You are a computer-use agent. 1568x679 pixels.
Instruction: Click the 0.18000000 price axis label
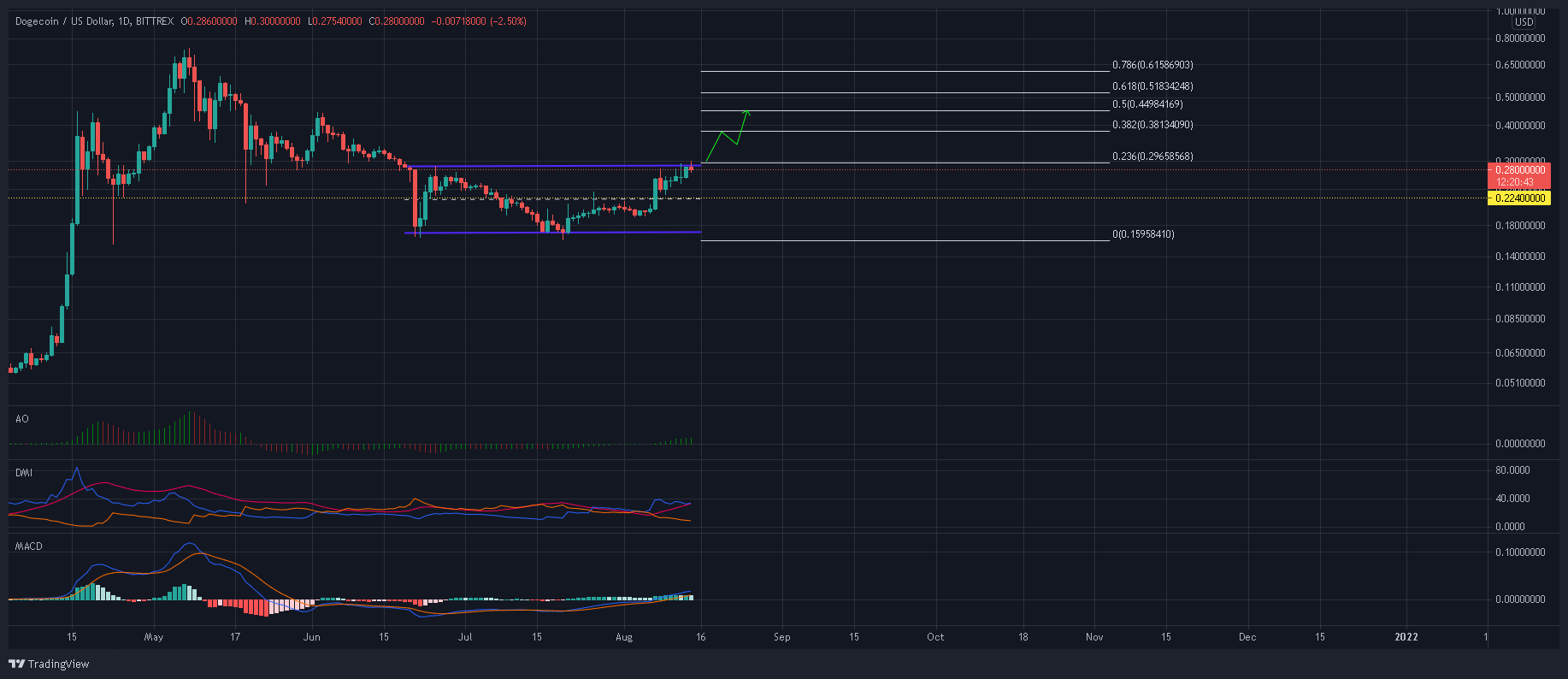tap(1519, 226)
